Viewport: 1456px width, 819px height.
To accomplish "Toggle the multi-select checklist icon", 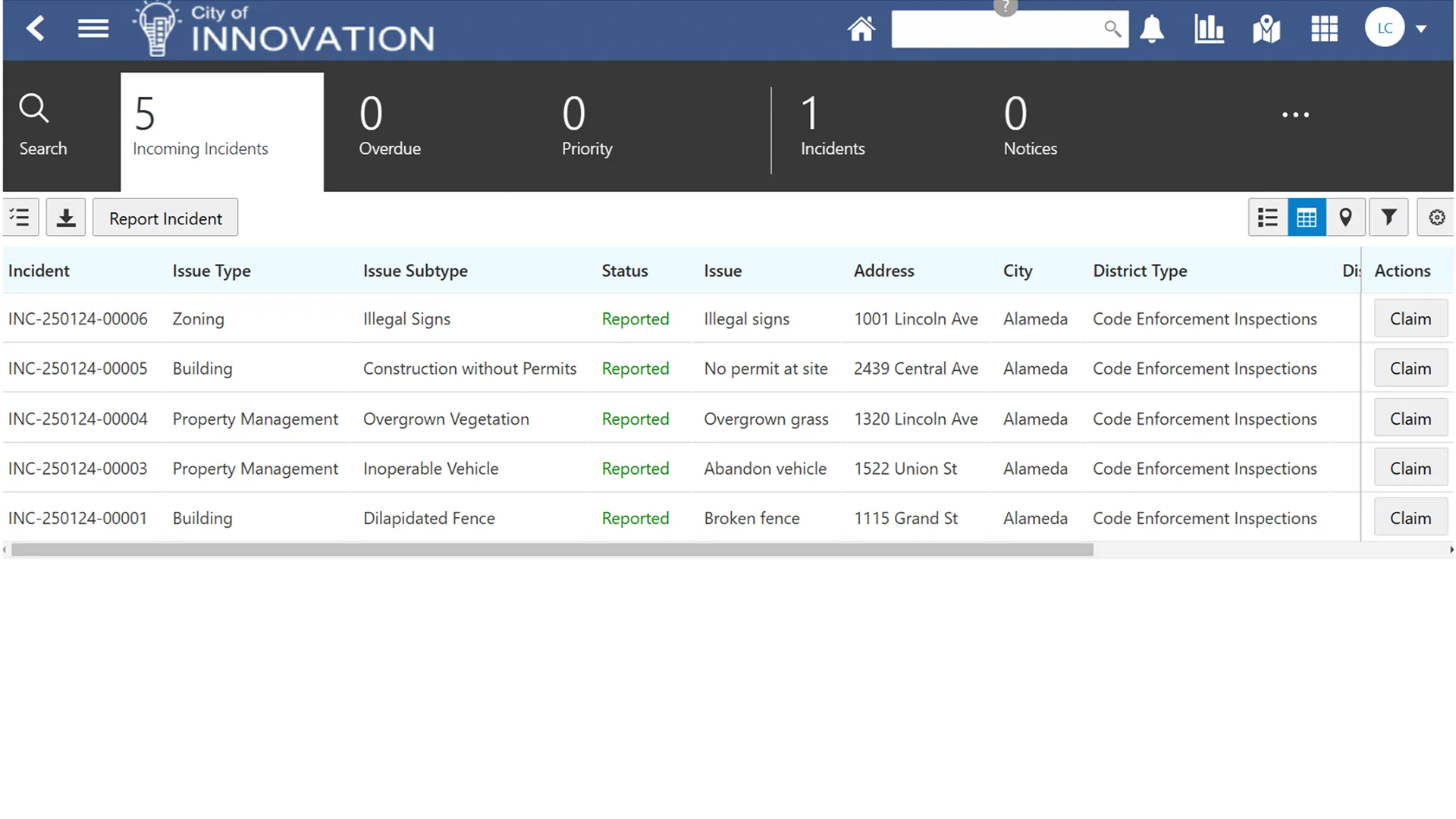I will (x=20, y=218).
